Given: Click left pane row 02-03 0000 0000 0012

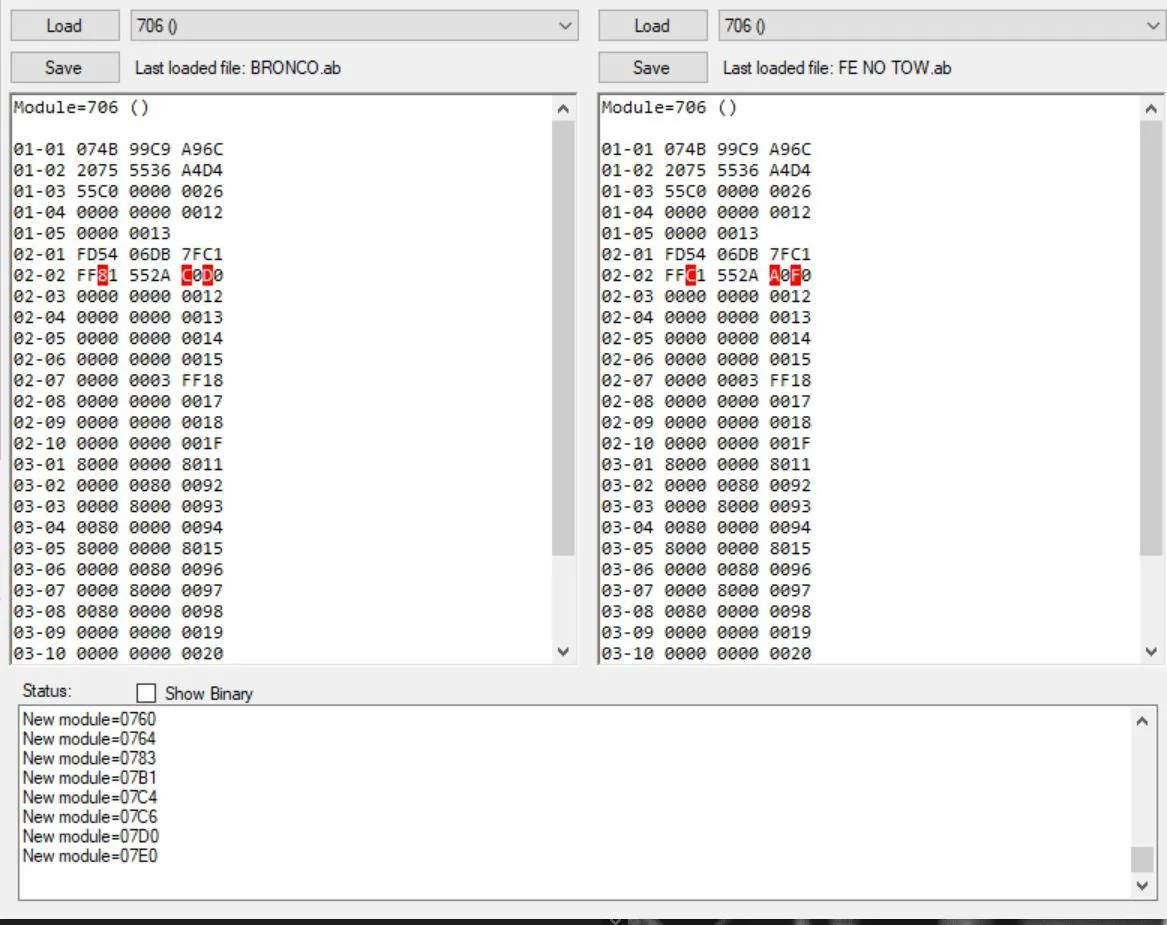Looking at the screenshot, I should click(x=118, y=296).
